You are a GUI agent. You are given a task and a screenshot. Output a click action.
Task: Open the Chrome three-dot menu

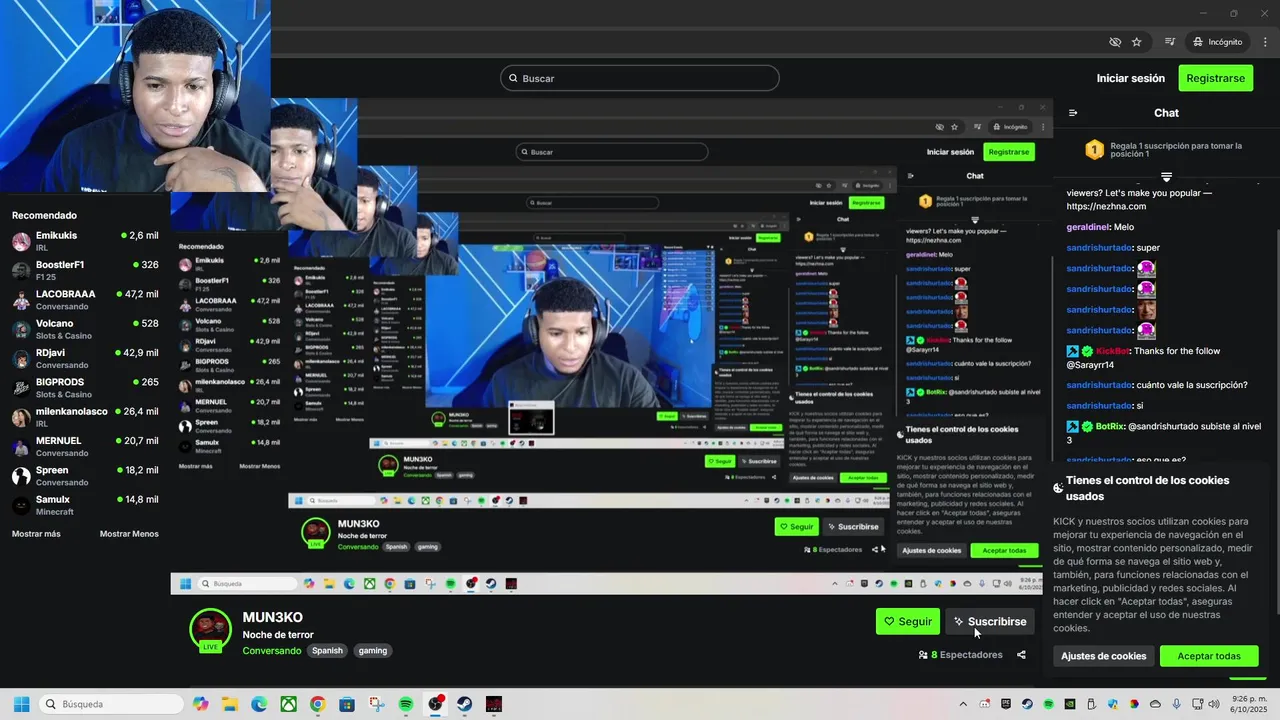pyautogui.click(x=1265, y=42)
